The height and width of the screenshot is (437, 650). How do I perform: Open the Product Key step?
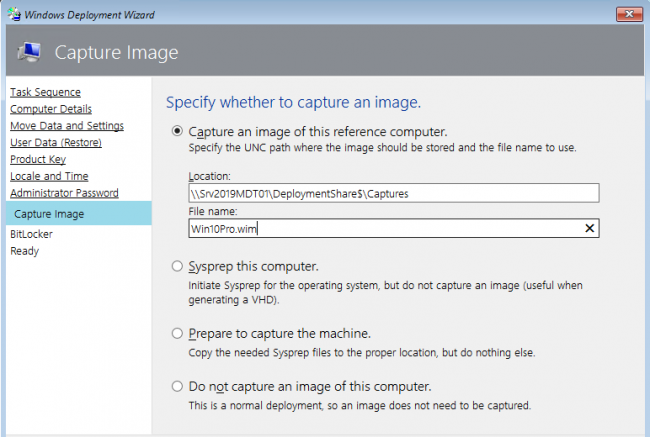38,159
